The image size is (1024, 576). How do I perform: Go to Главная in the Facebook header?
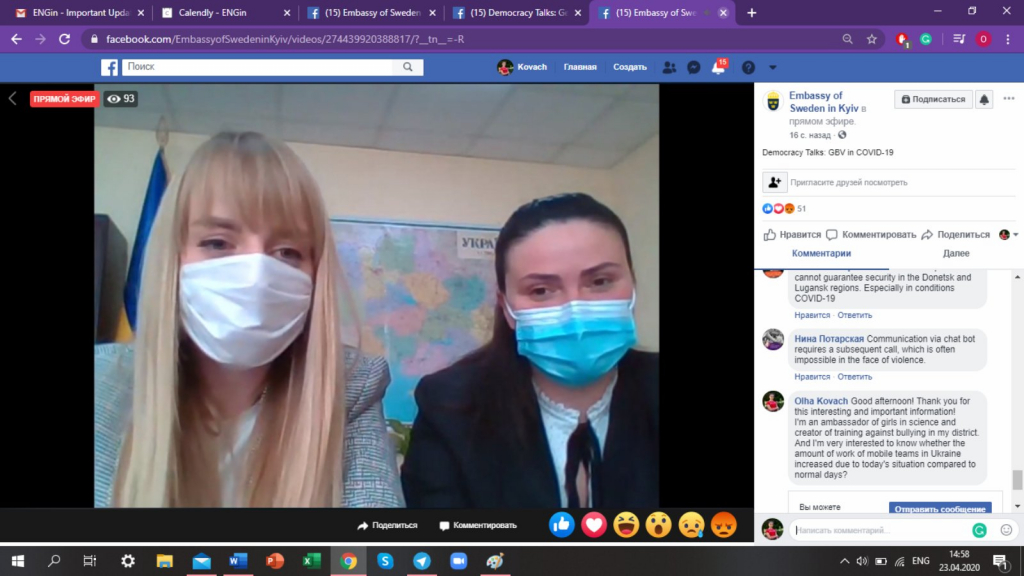click(x=580, y=67)
